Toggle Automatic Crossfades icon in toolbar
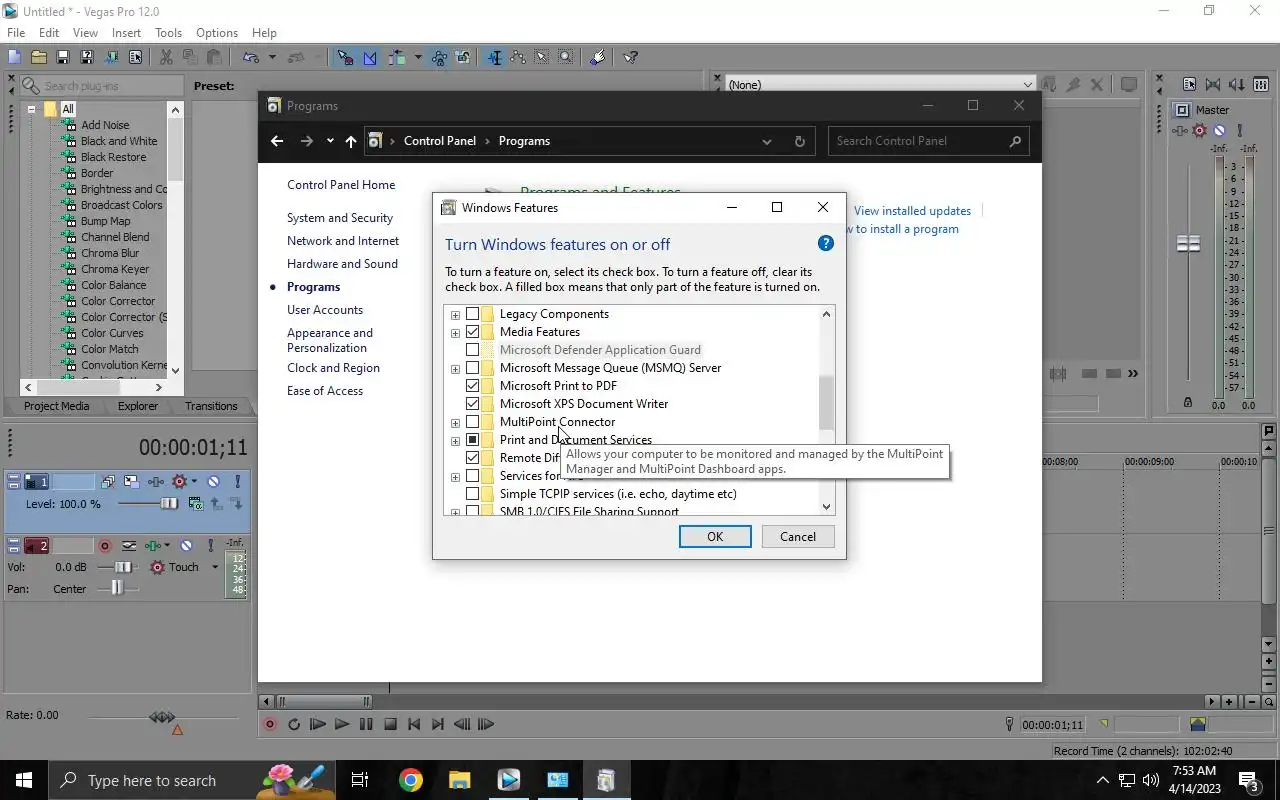This screenshot has width=1280, height=800. click(x=370, y=58)
